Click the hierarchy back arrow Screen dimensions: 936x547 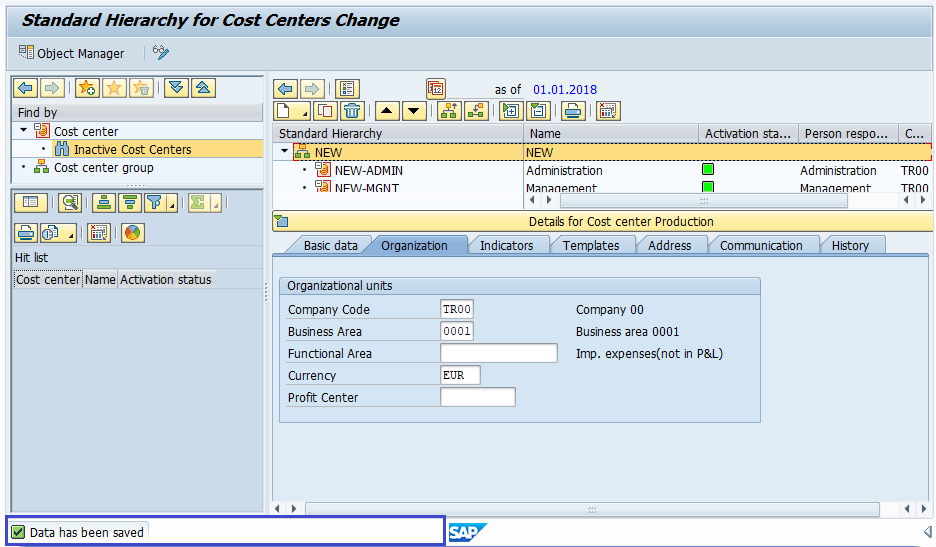(285, 90)
